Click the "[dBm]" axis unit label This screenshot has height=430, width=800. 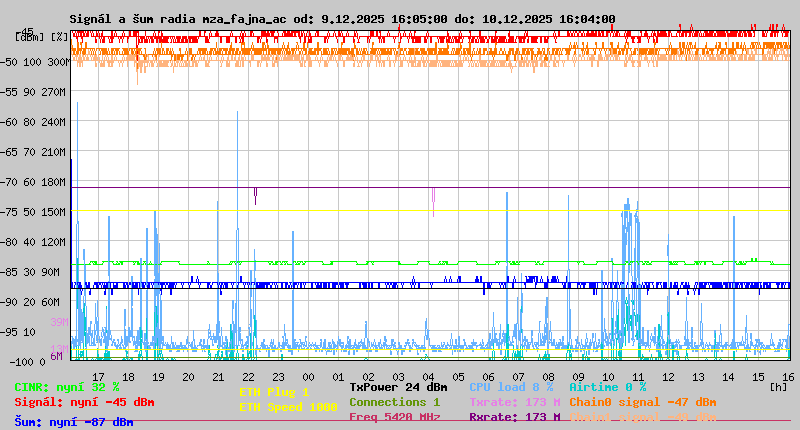(30, 37)
